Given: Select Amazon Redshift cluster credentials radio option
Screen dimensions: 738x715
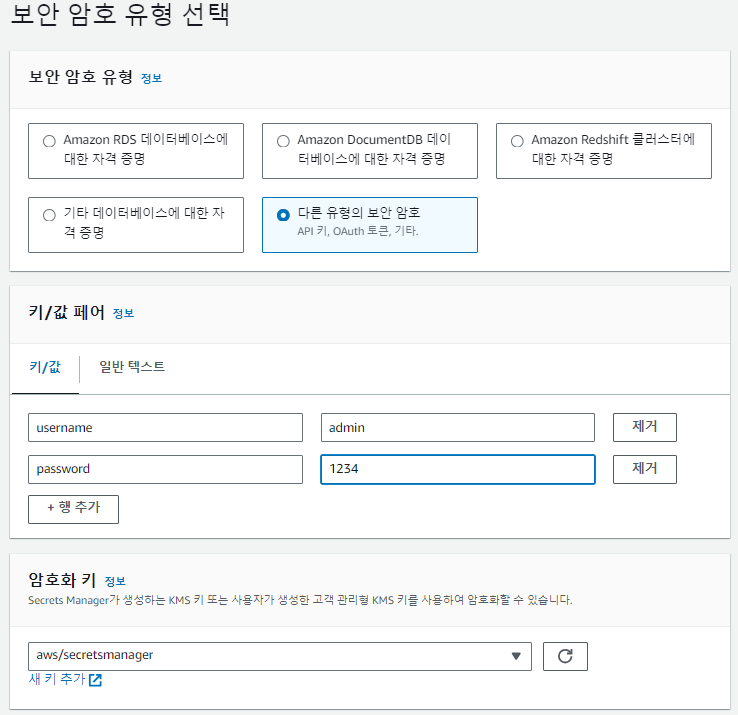Looking at the screenshot, I should 517,141.
